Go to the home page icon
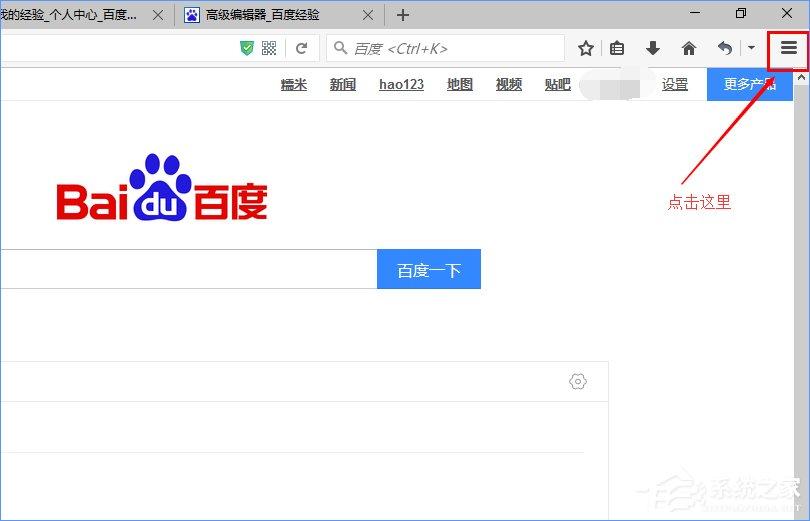This screenshot has width=810, height=521. pos(689,49)
